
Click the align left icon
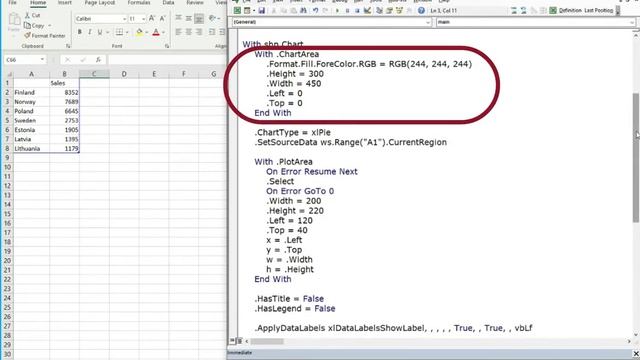[178, 32]
